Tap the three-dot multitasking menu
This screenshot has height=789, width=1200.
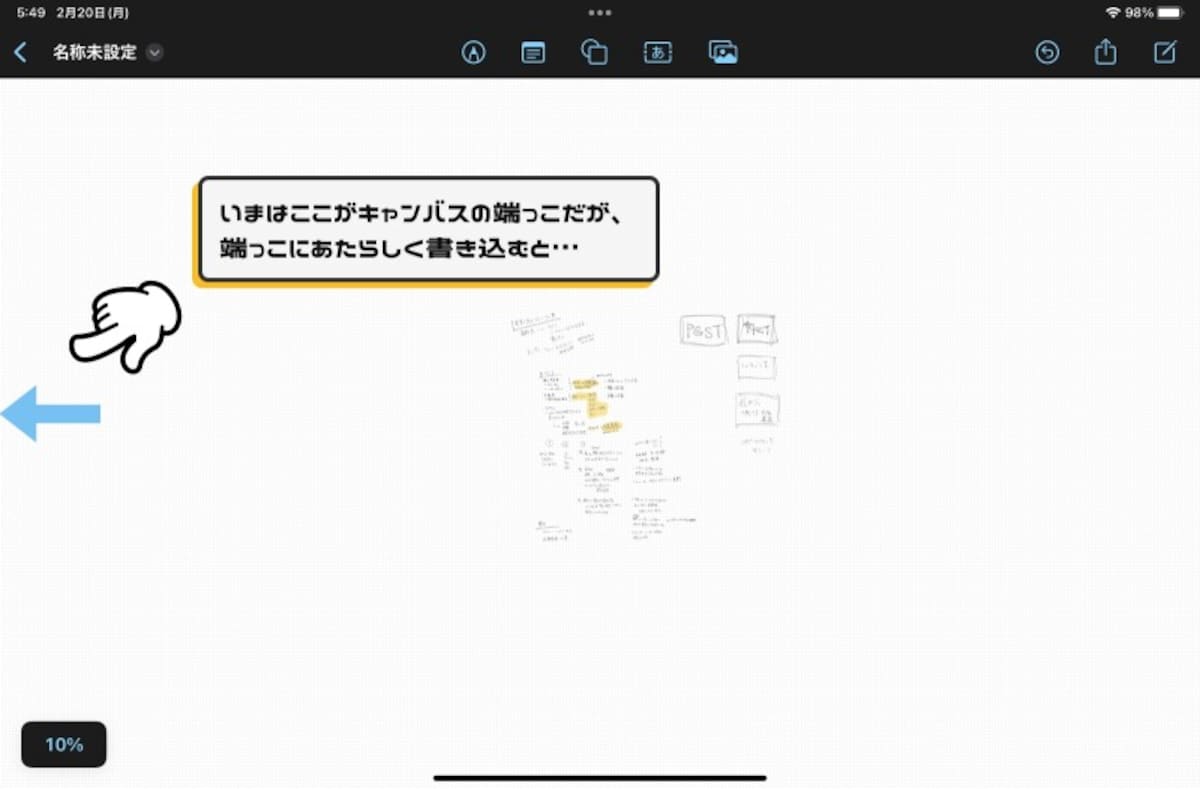600,13
